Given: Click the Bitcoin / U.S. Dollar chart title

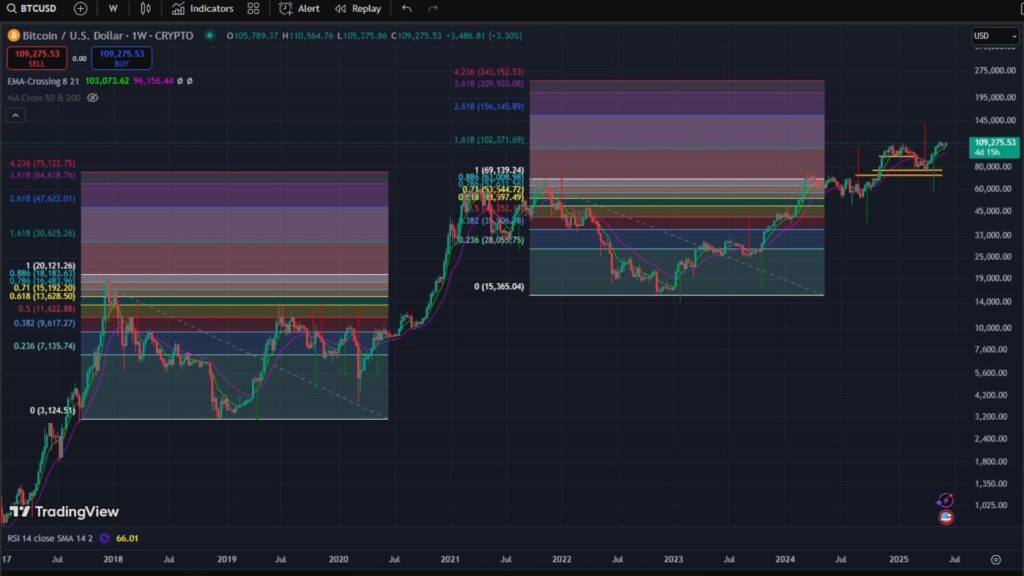Looking at the screenshot, I should tap(108, 35).
